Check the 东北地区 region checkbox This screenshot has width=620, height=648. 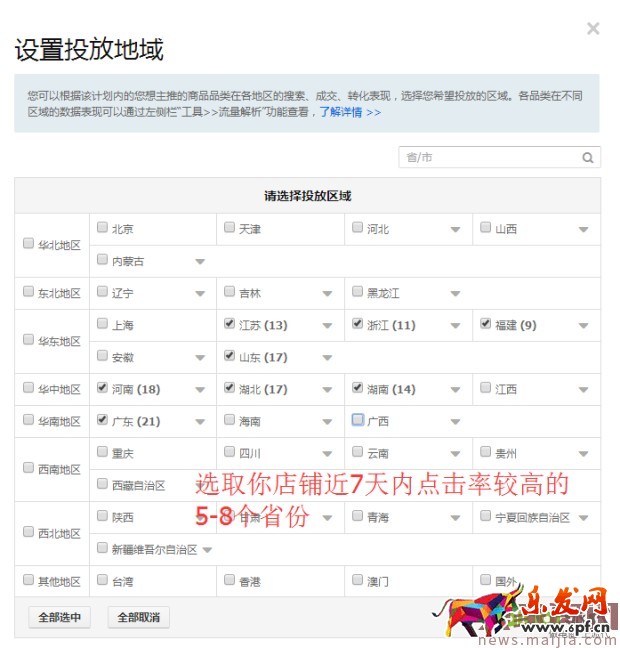click(28, 291)
